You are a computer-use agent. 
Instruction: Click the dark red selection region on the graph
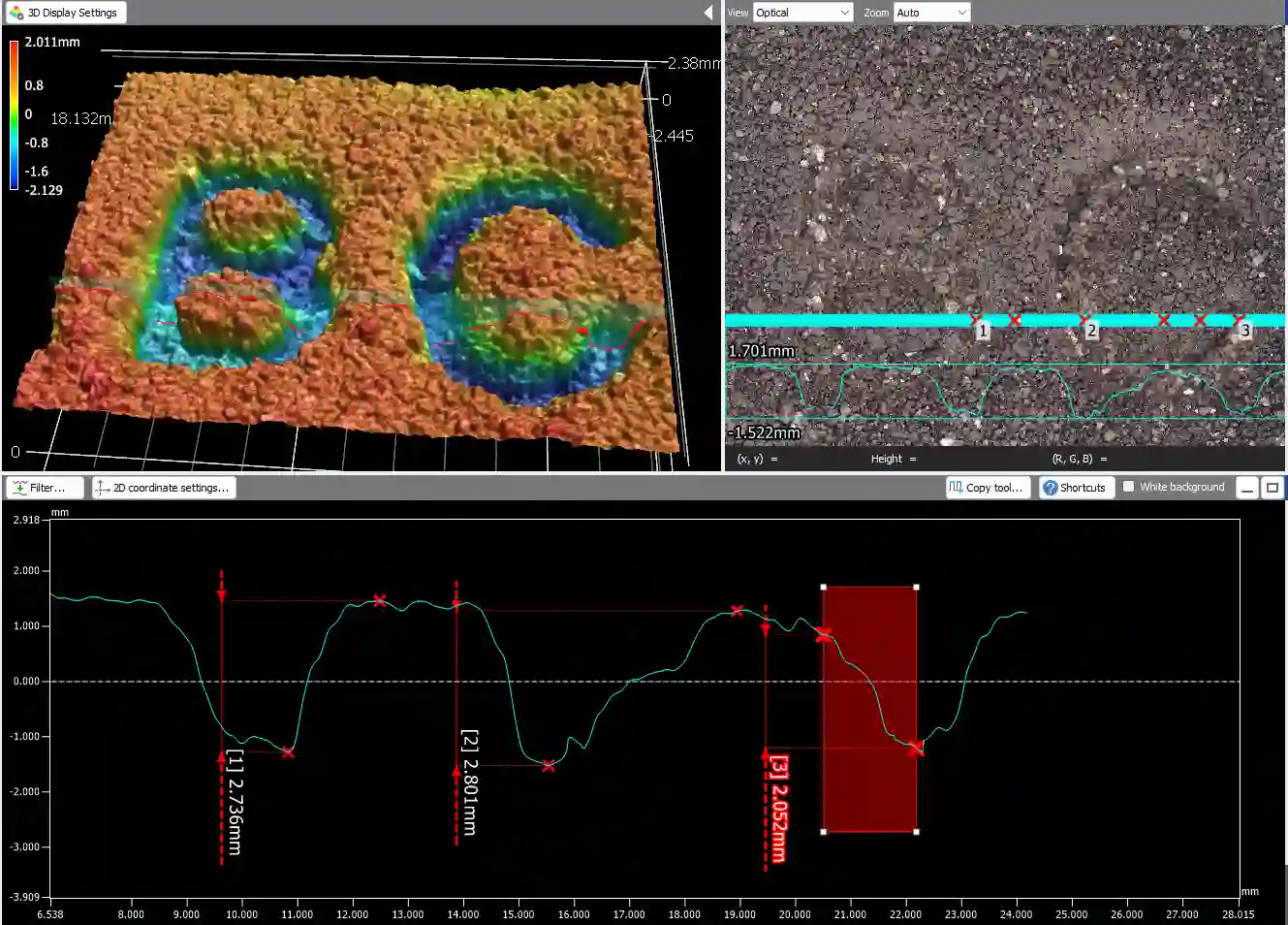click(x=869, y=708)
